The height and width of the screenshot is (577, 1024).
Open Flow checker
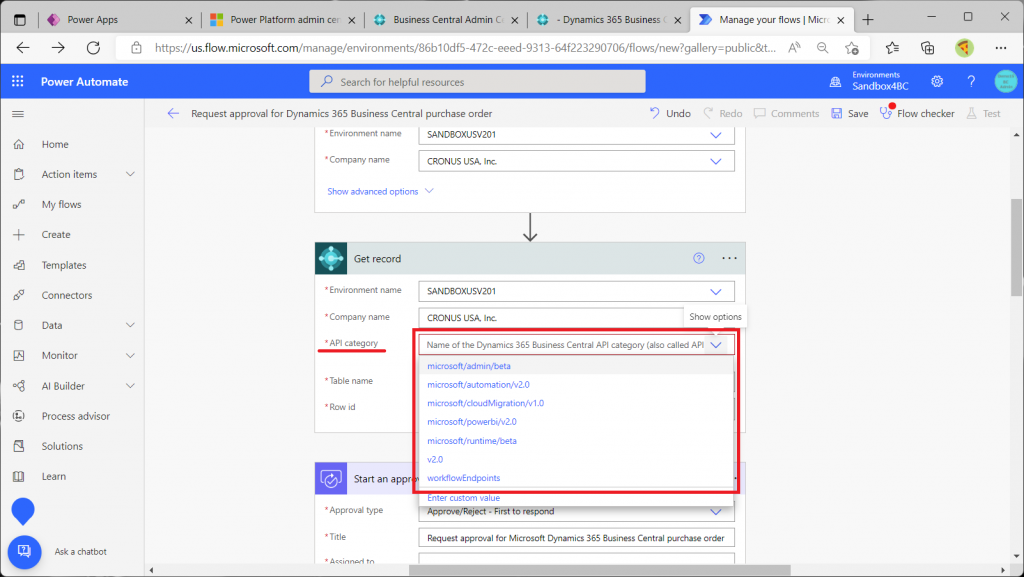click(x=917, y=114)
